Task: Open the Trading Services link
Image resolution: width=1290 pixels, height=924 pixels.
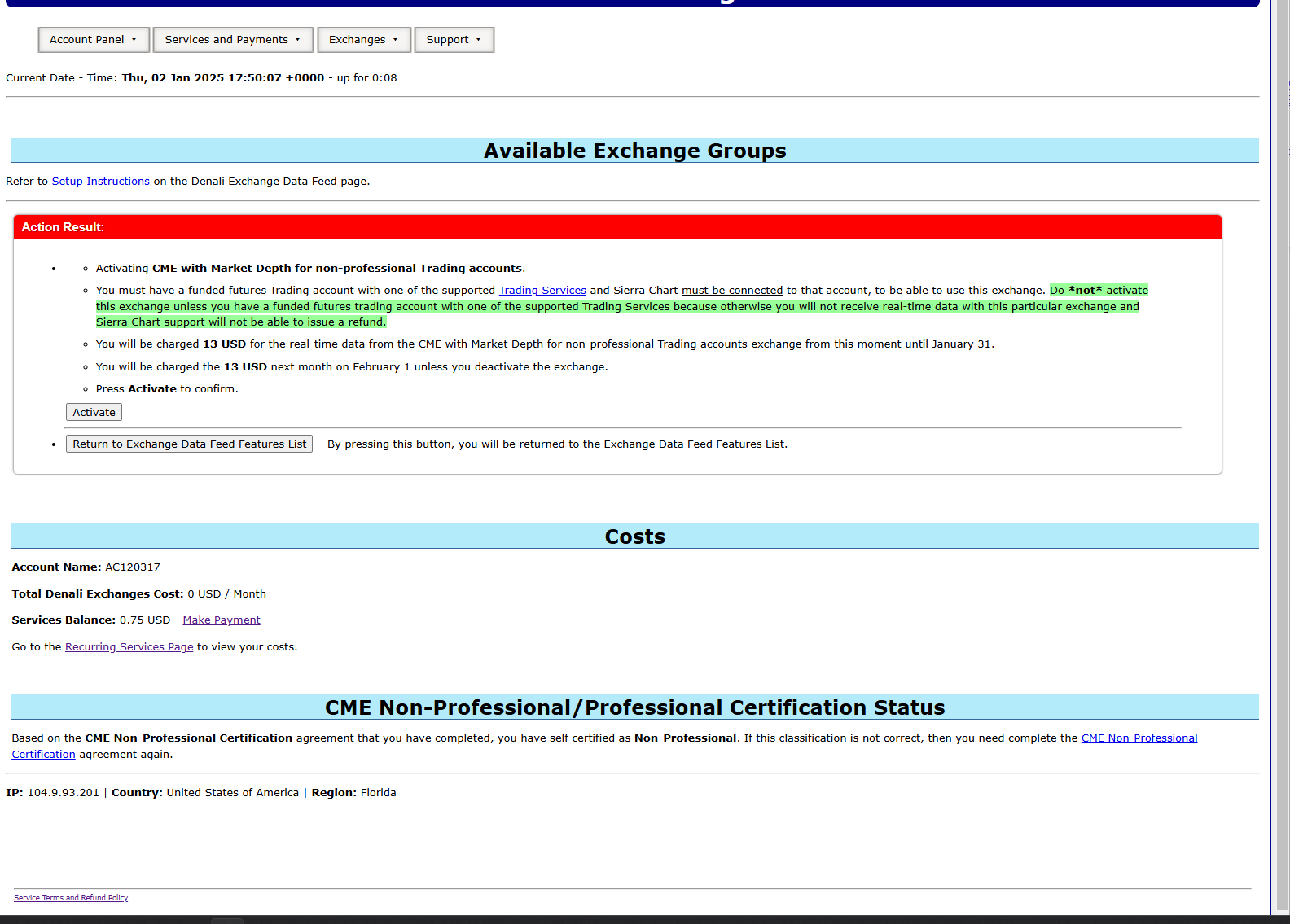Action: click(x=542, y=291)
